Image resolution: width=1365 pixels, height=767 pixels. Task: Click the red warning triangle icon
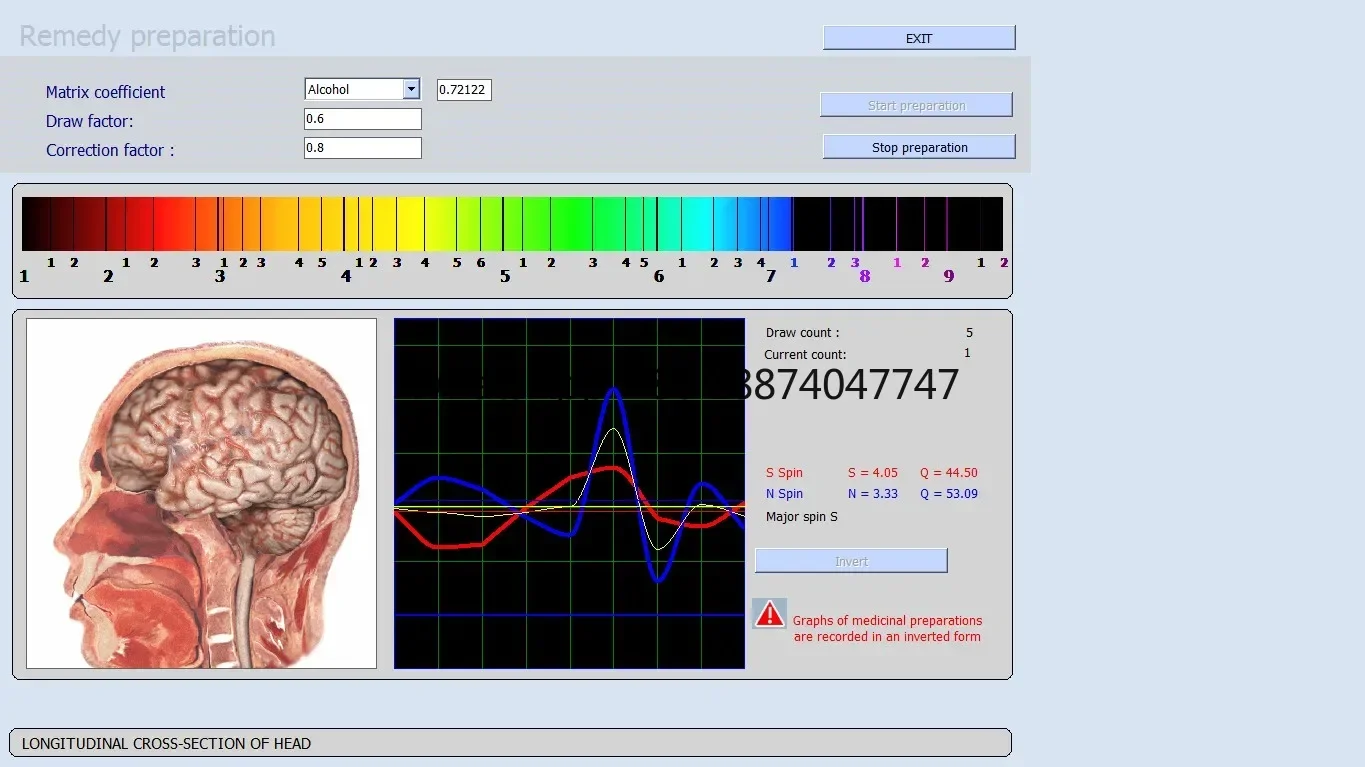click(769, 614)
